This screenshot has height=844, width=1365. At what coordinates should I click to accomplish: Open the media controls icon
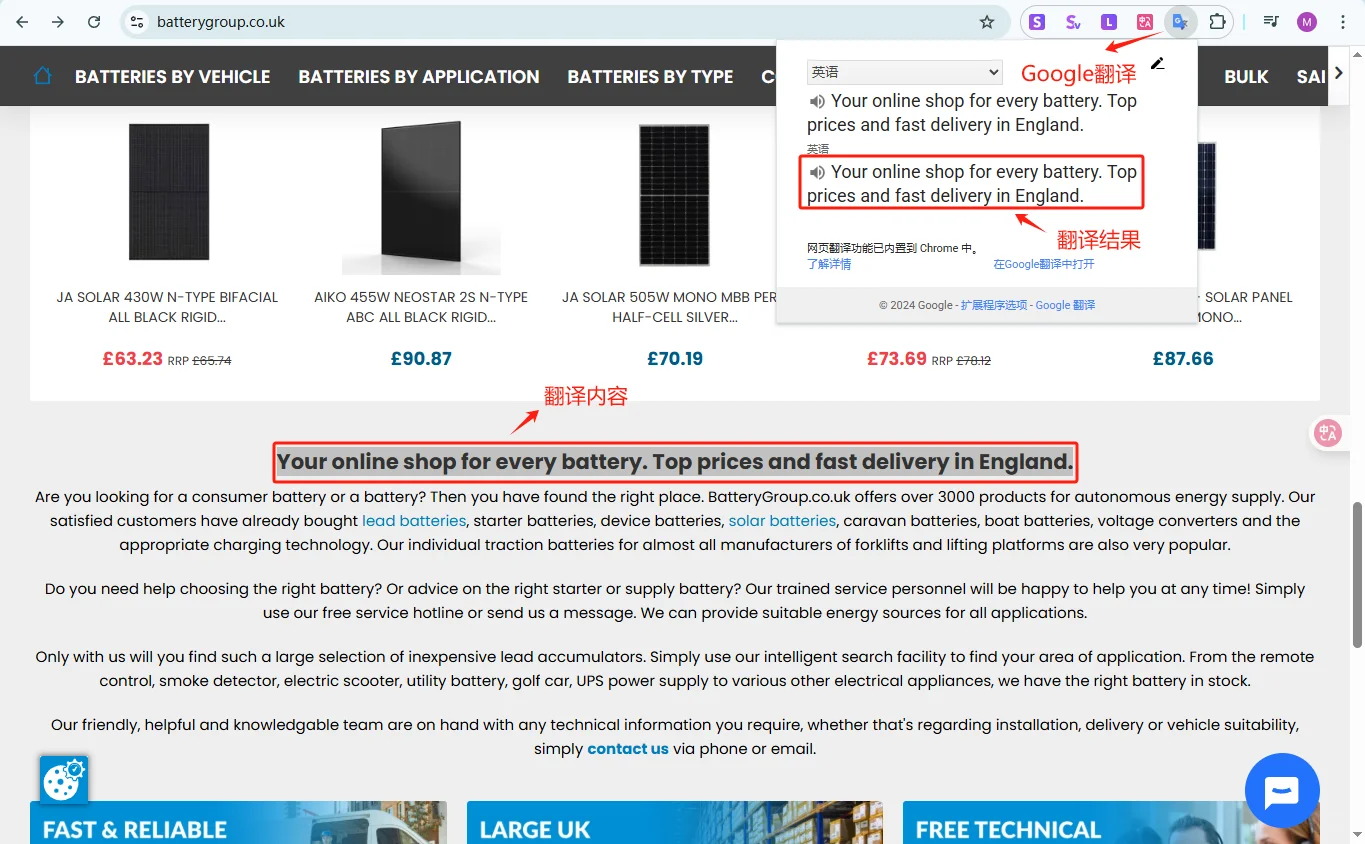pos(1271,22)
